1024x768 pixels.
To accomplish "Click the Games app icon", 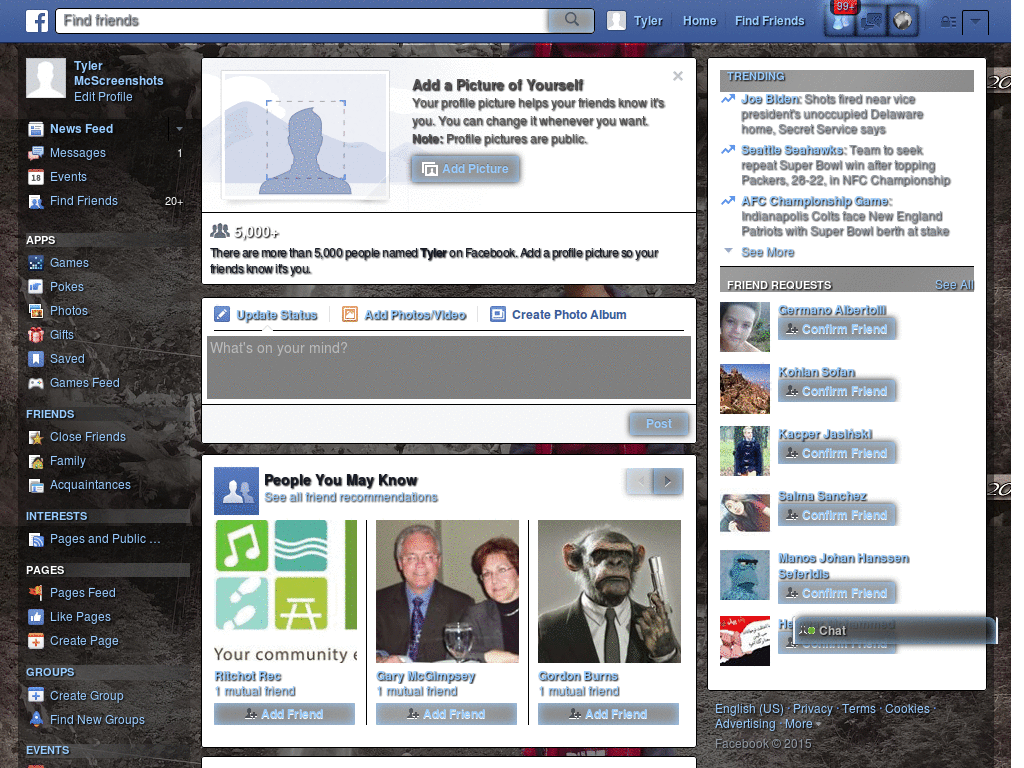I will click(36, 263).
